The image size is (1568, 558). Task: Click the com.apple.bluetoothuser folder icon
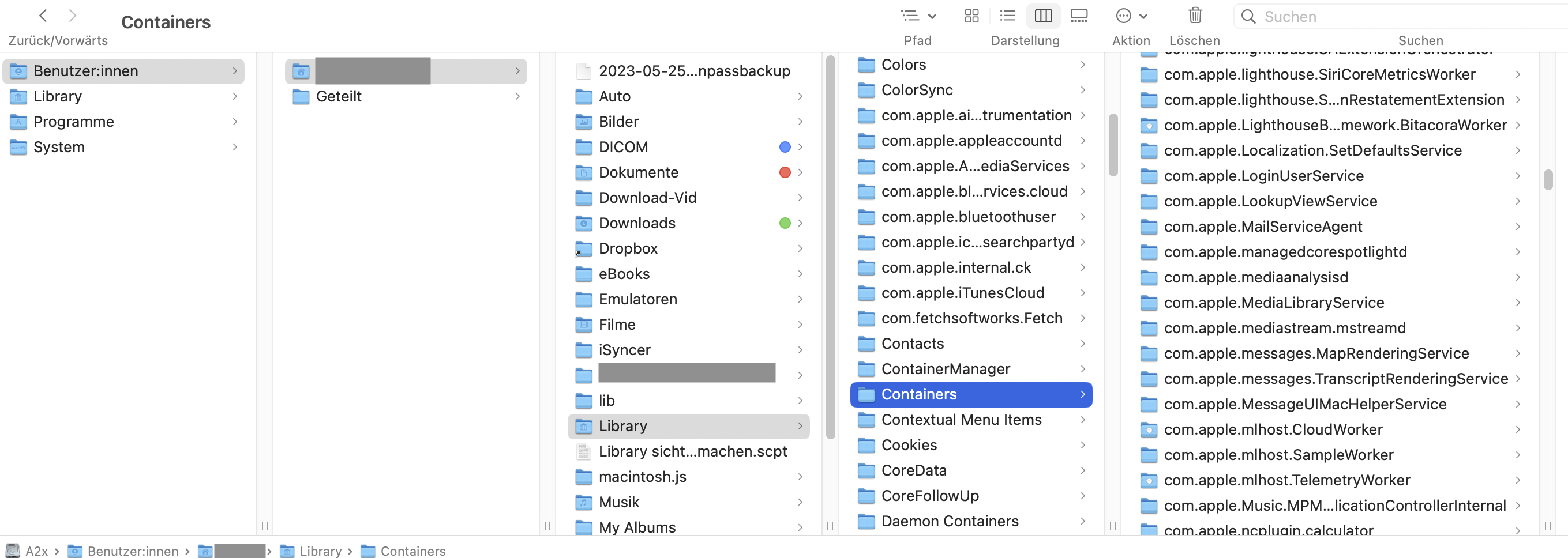(865, 217)
